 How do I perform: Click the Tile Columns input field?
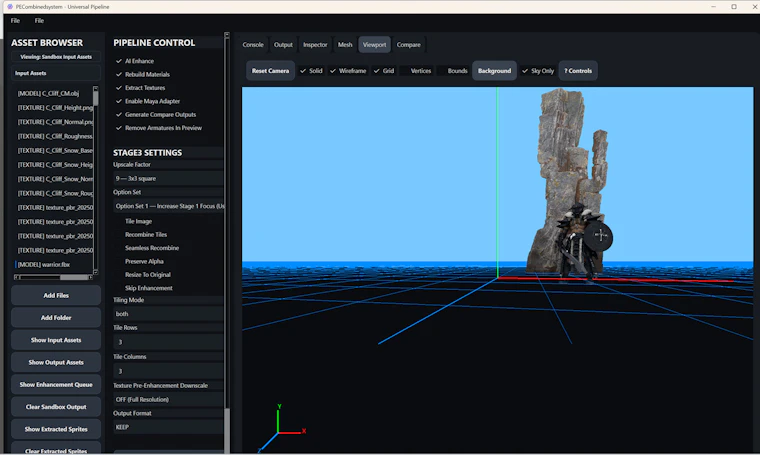click(x=168, y=371)
